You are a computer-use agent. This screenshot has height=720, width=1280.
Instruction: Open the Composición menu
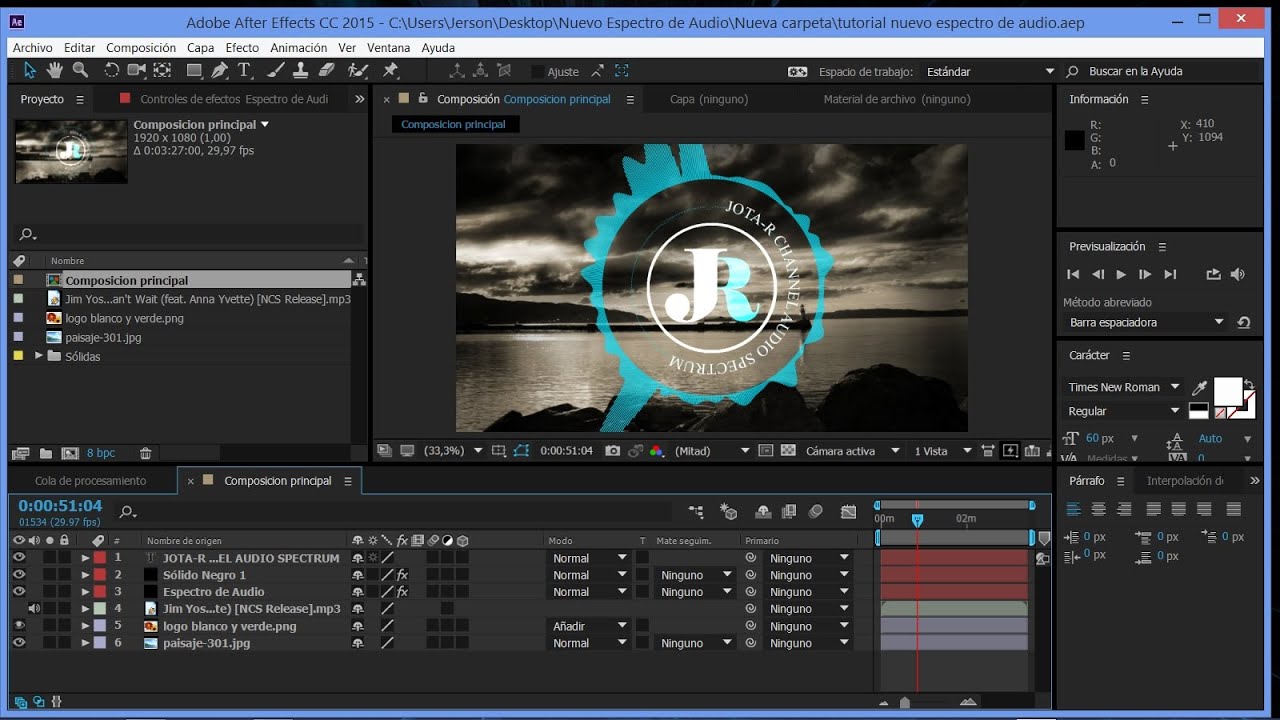[141, 47]
